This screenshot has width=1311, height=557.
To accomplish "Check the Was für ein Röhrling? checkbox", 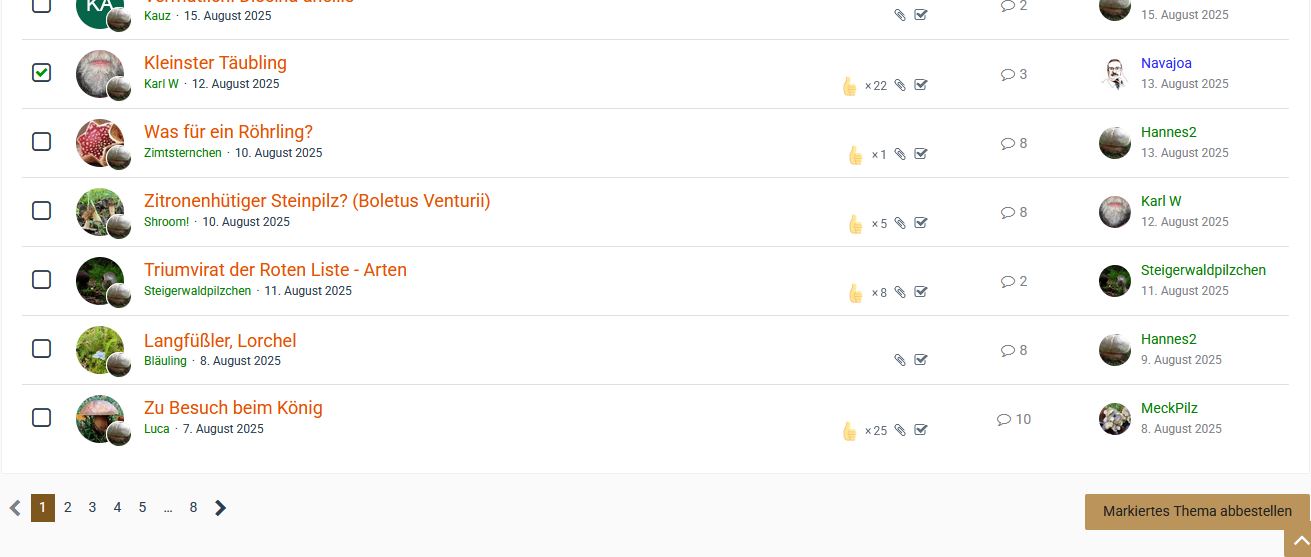I will 41,142.
